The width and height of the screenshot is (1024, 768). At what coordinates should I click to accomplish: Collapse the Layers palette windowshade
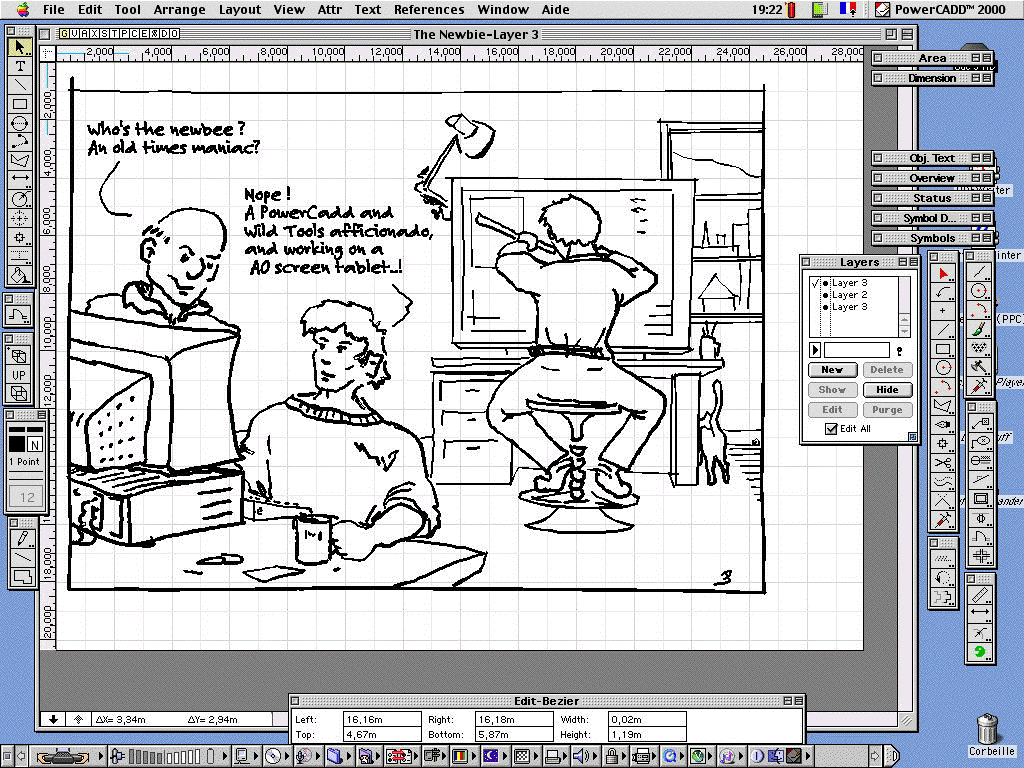tap(913, 262)
